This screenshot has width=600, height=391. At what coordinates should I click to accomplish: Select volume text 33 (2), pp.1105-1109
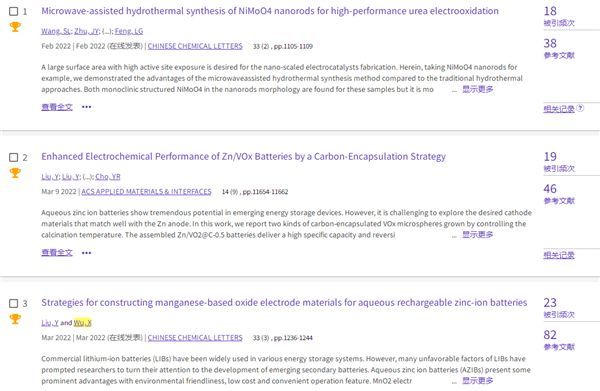283,47
